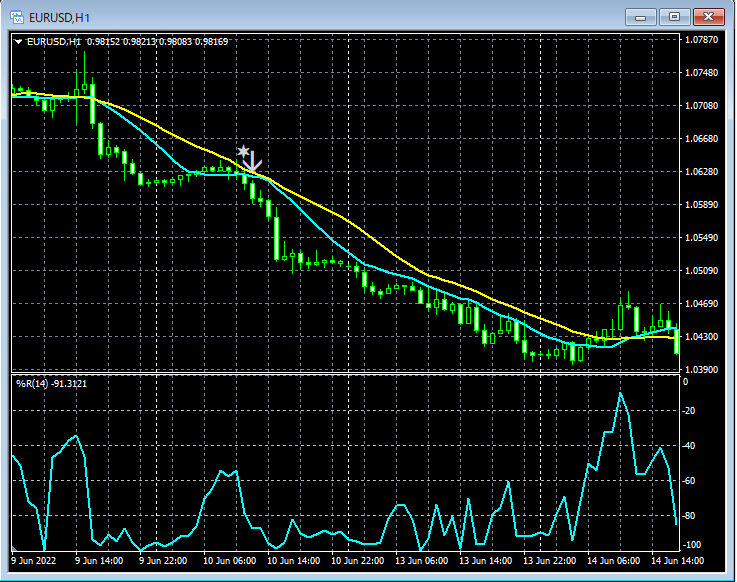
Task: Close the EURUSD,H1 chart window
Action: 709,17
